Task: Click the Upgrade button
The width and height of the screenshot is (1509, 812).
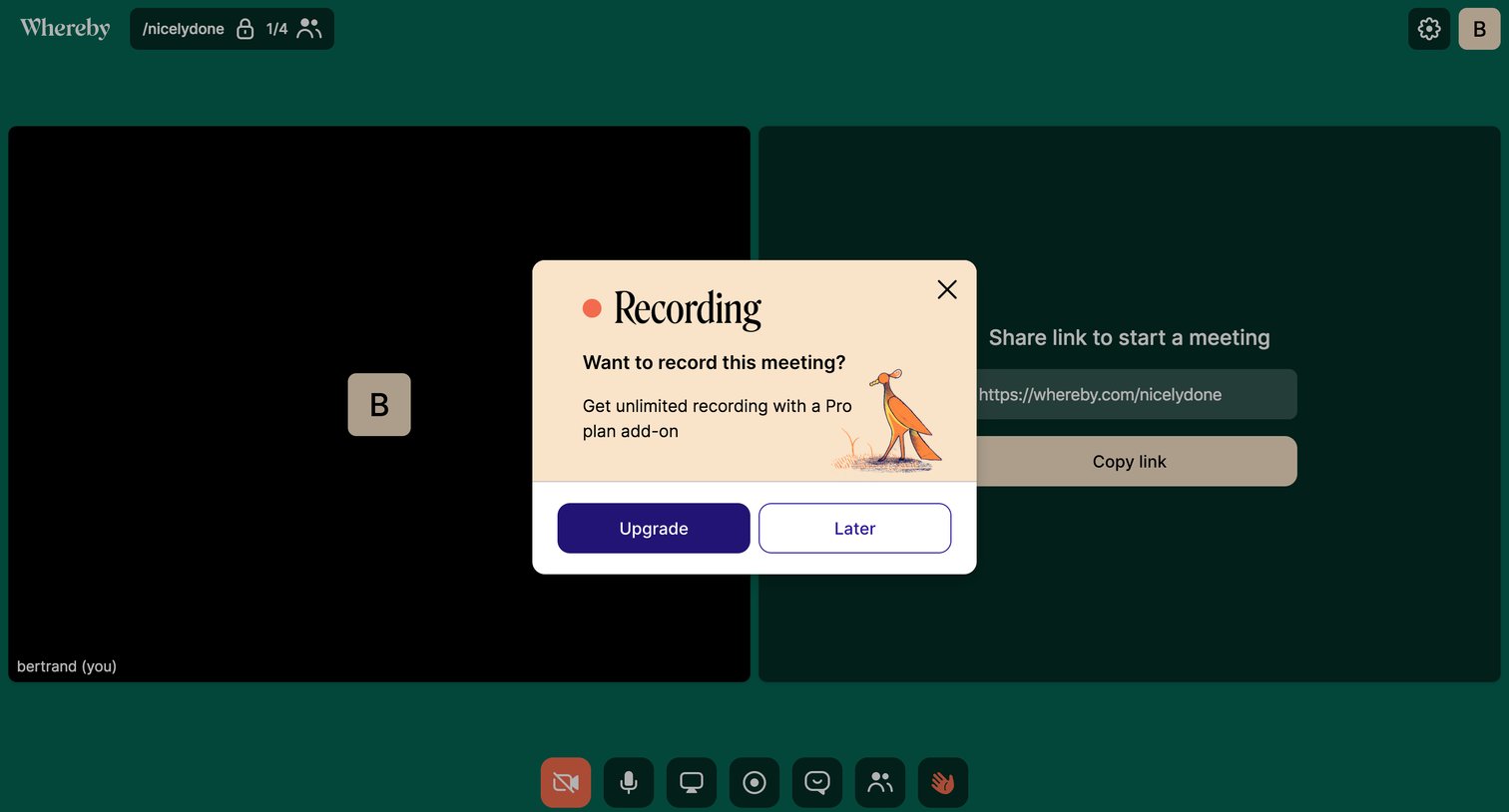Action: [x=654, y=528]
